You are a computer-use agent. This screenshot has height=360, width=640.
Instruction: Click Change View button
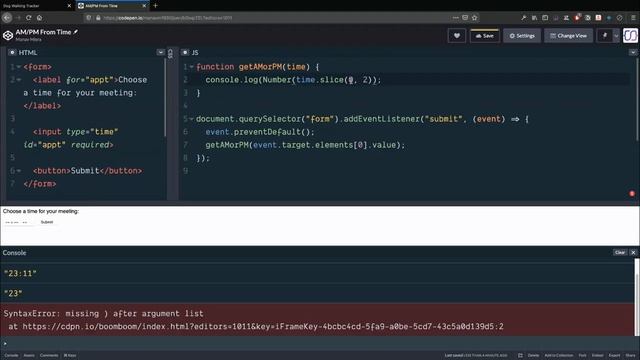point(569,36)
